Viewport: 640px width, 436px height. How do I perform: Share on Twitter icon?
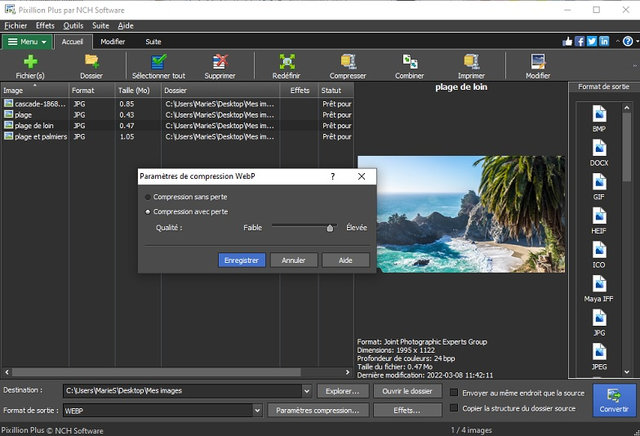click(592, 41)
